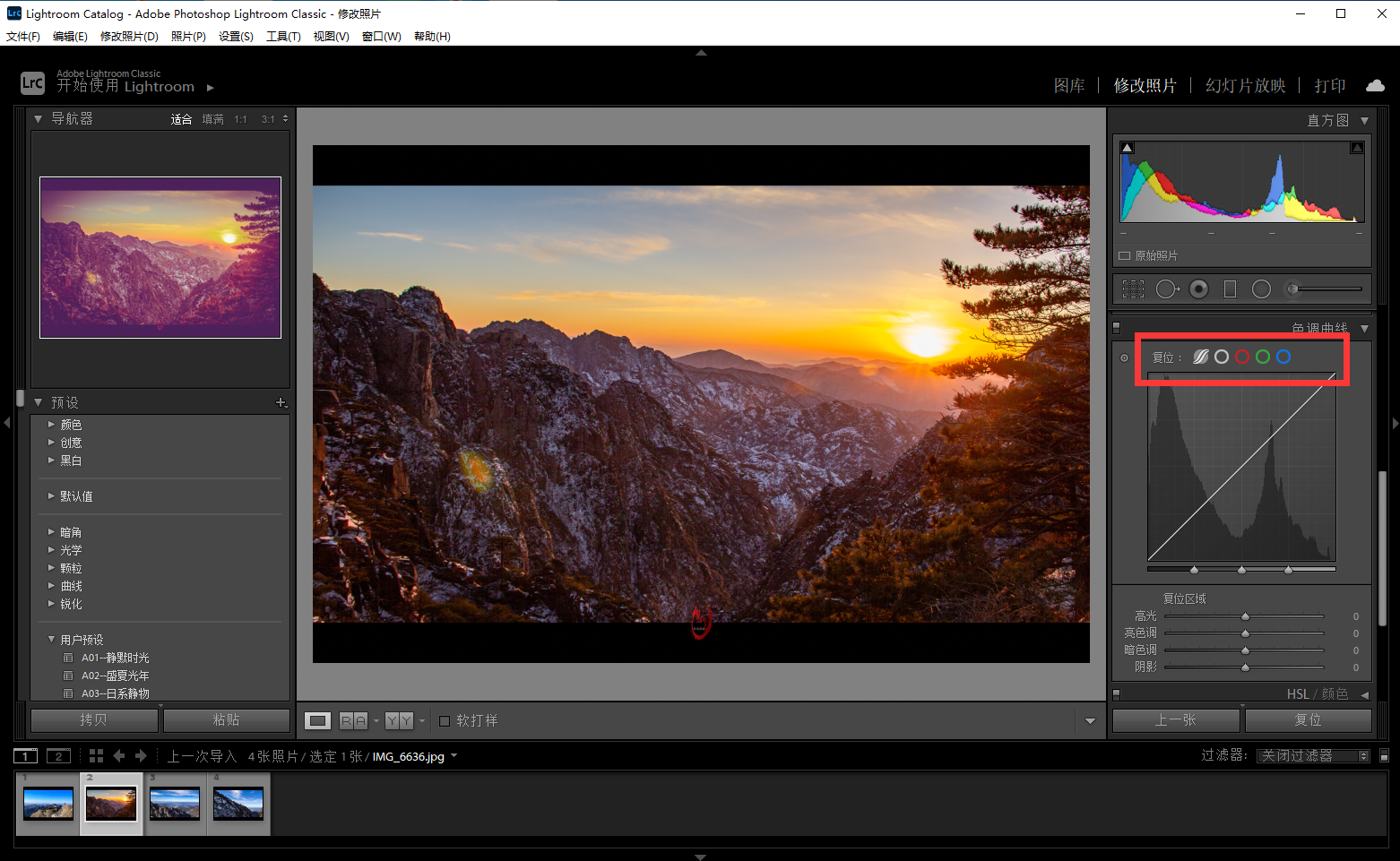Select filmstrip thumbnail number 3

(175, 804)
